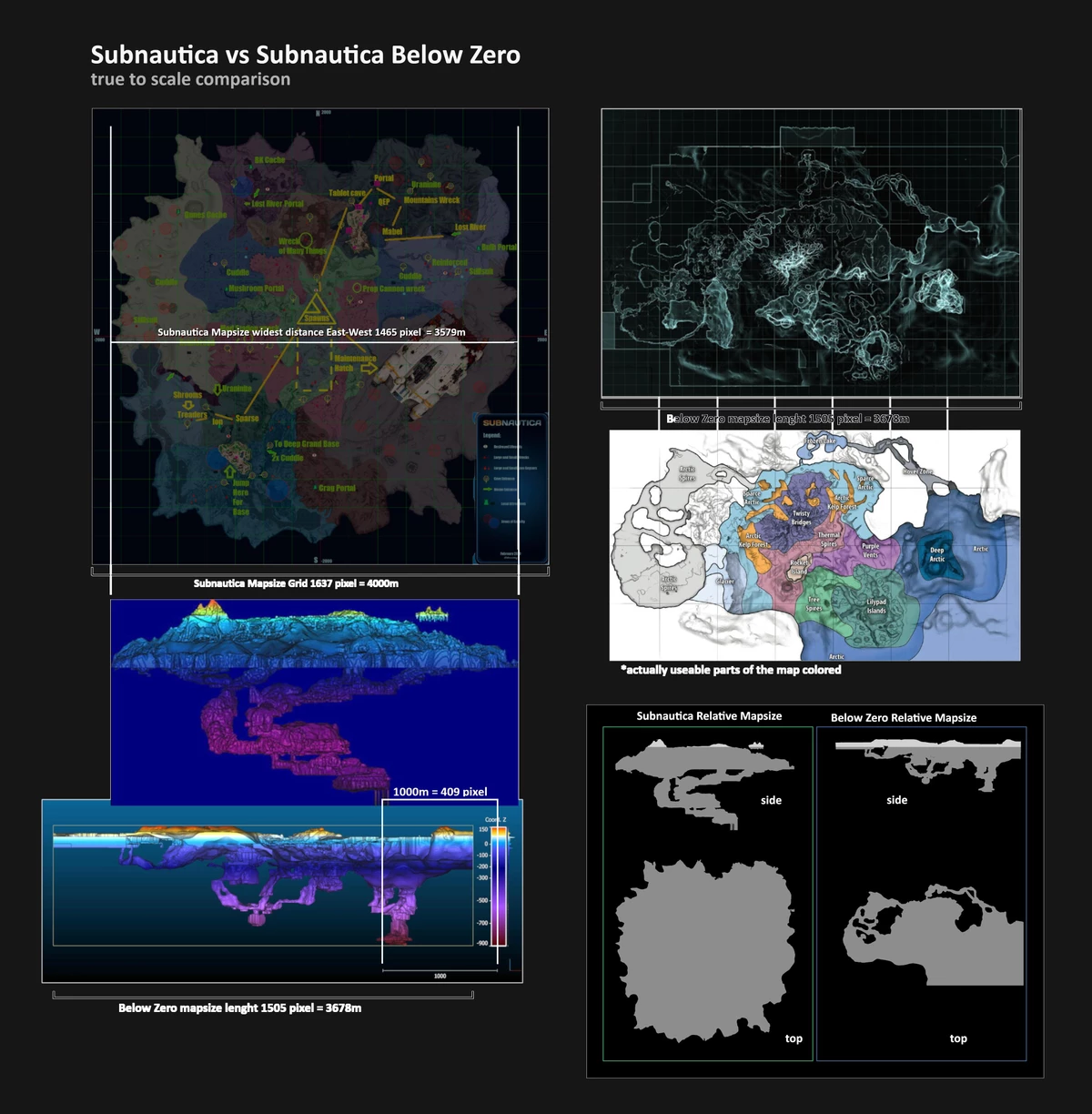
Task: Click the -500 value on depth scale
Action: coord(482,900)
